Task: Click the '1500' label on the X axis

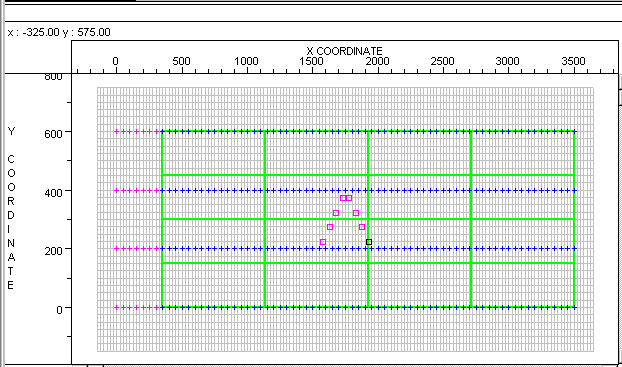Action: coord(312,61)
